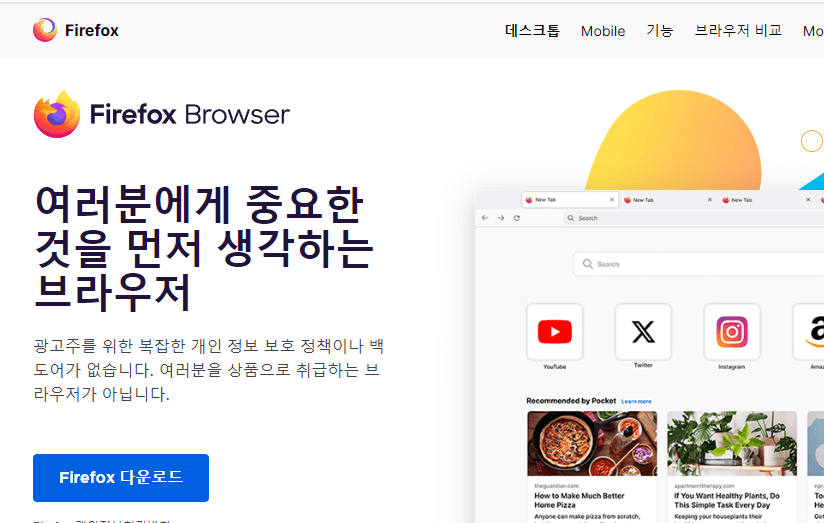Open the 기능 menu item
The image size is (824, 523).
(x=660, y=30)
